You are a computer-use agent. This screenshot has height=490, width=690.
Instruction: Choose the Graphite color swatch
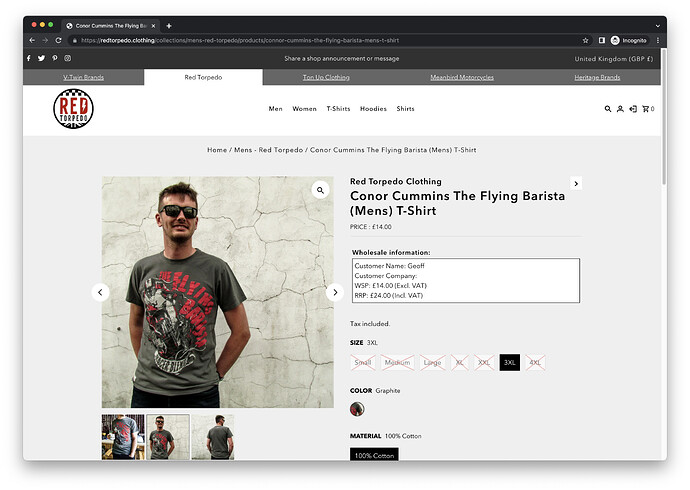[x=357, y=409]
